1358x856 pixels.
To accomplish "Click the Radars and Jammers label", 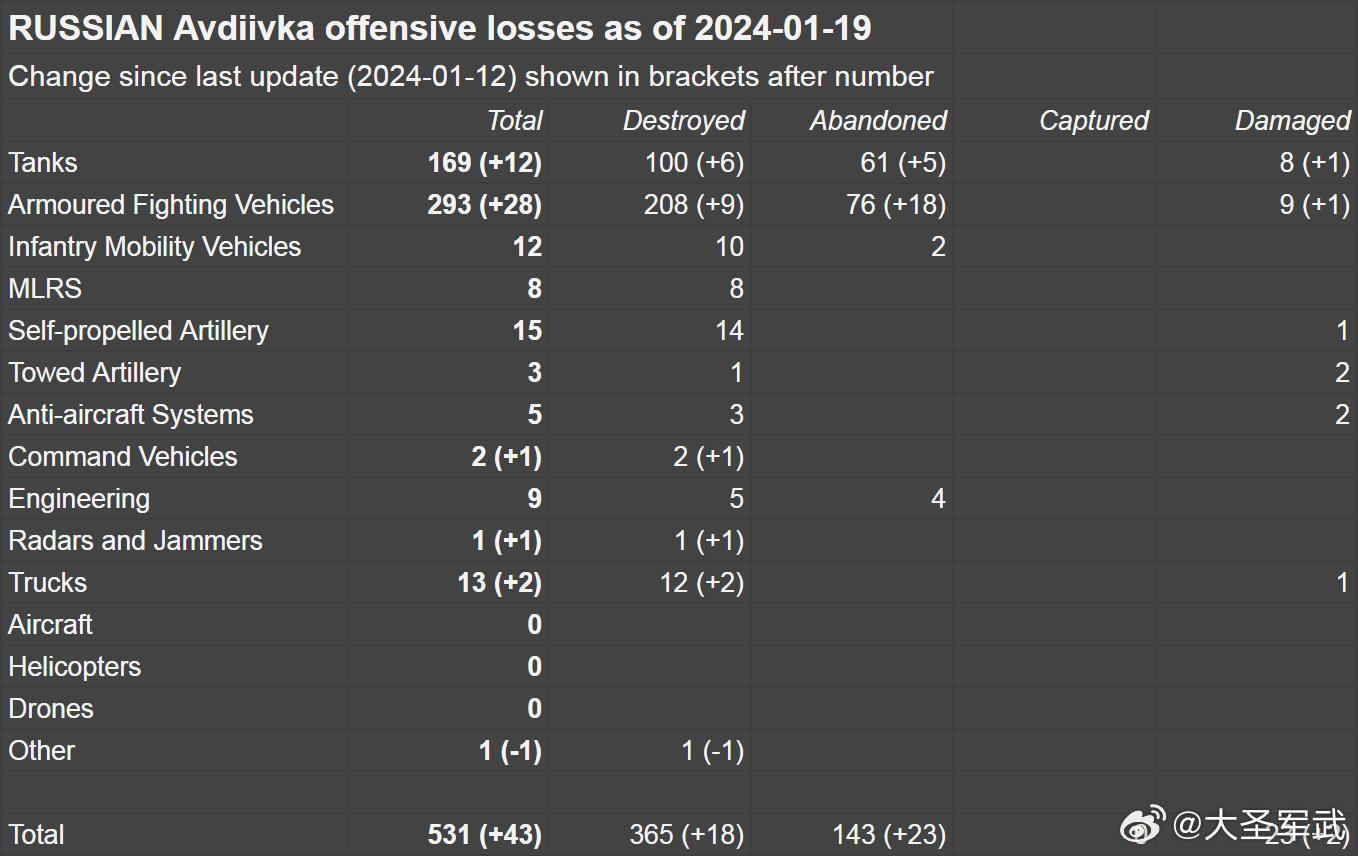I will (136, 541).
